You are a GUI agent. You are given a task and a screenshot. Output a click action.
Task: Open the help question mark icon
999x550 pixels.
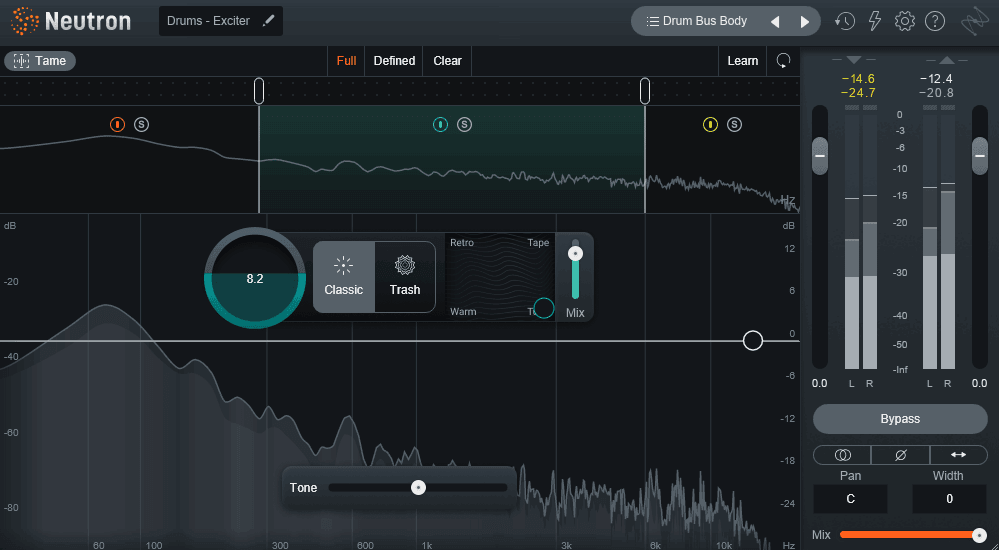(935, 21)
